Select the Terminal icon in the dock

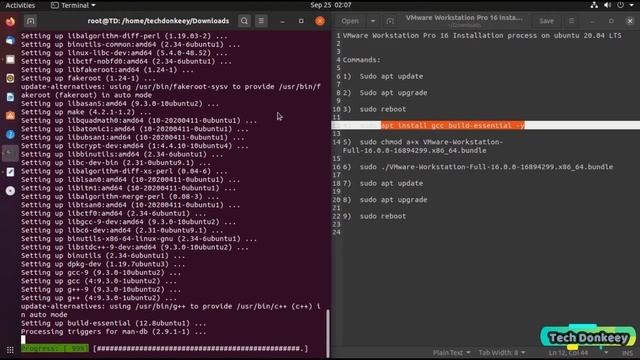pos(10,153)
